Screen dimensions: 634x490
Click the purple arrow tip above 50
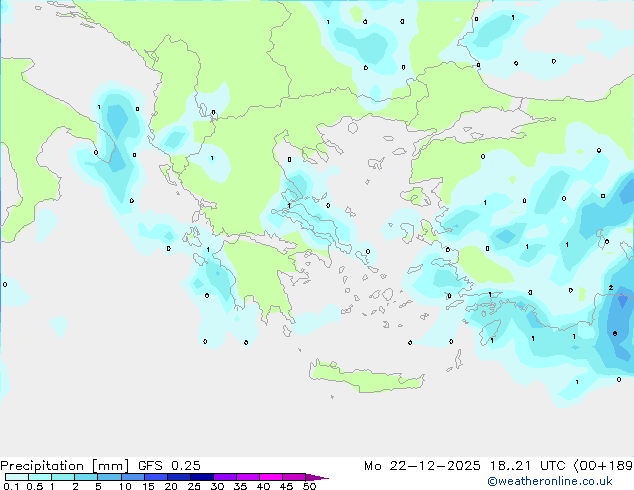point(317,477)
